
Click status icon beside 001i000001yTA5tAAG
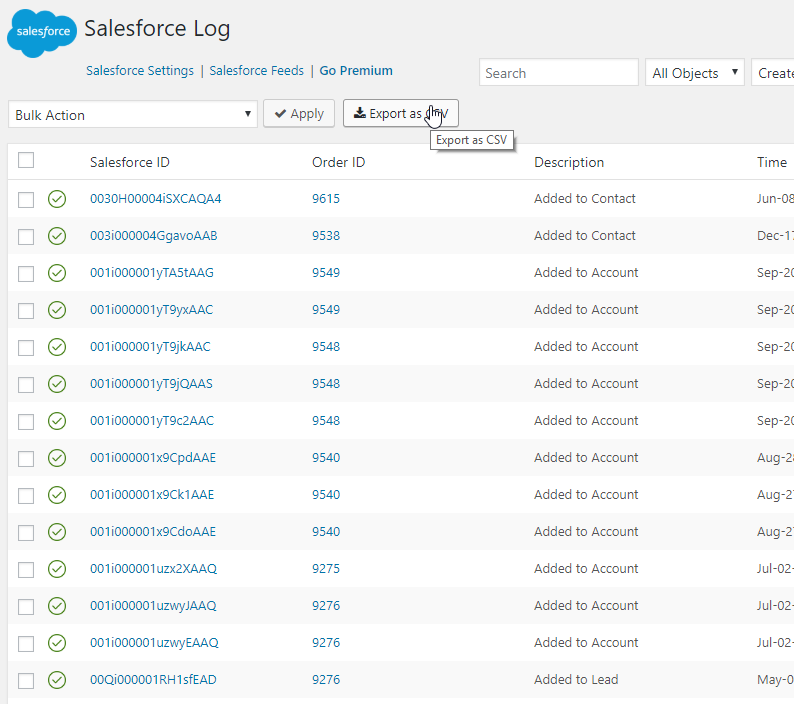57,273
